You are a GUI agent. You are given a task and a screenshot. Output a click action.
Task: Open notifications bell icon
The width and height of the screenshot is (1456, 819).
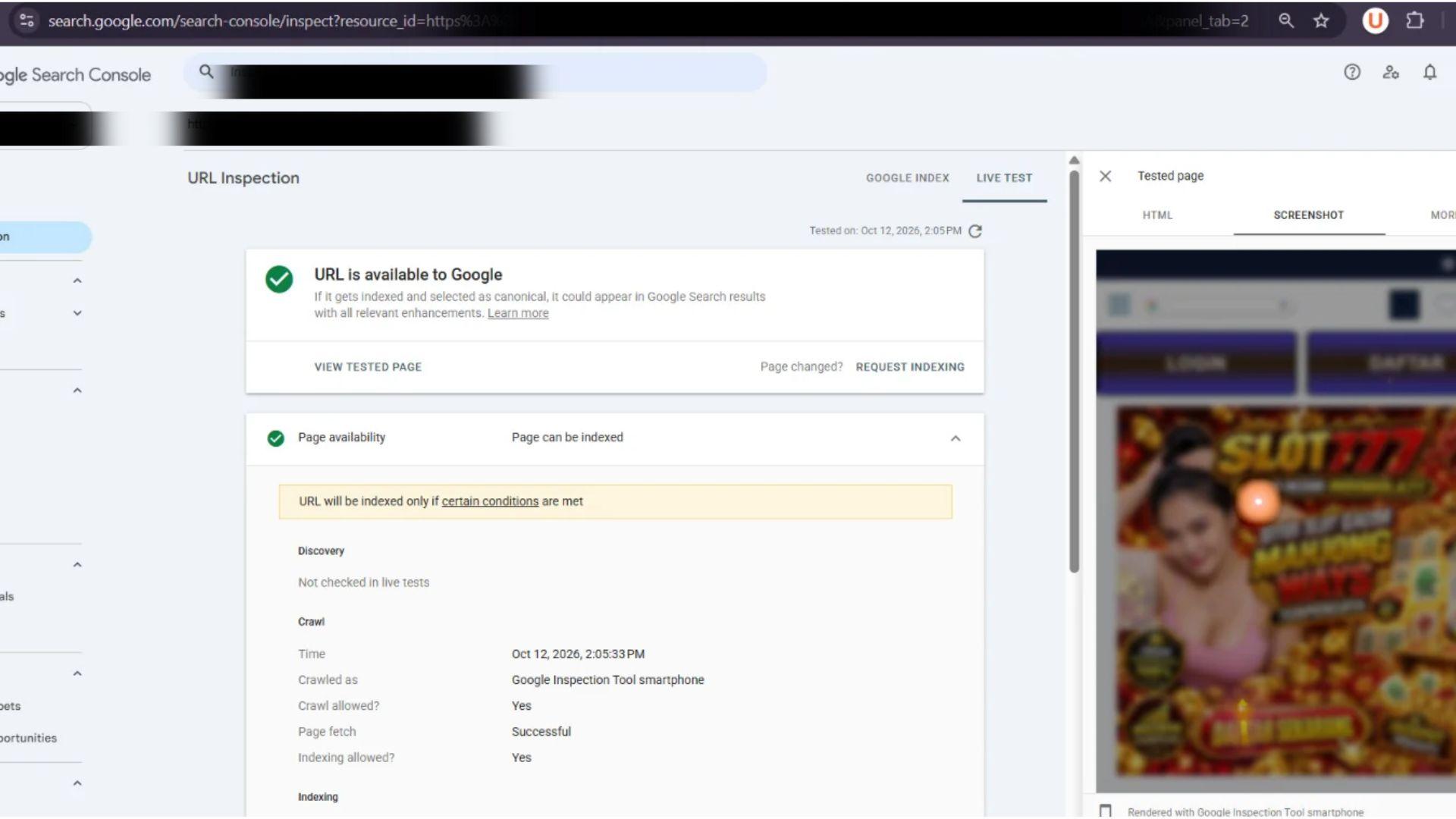coord(1429,72)
